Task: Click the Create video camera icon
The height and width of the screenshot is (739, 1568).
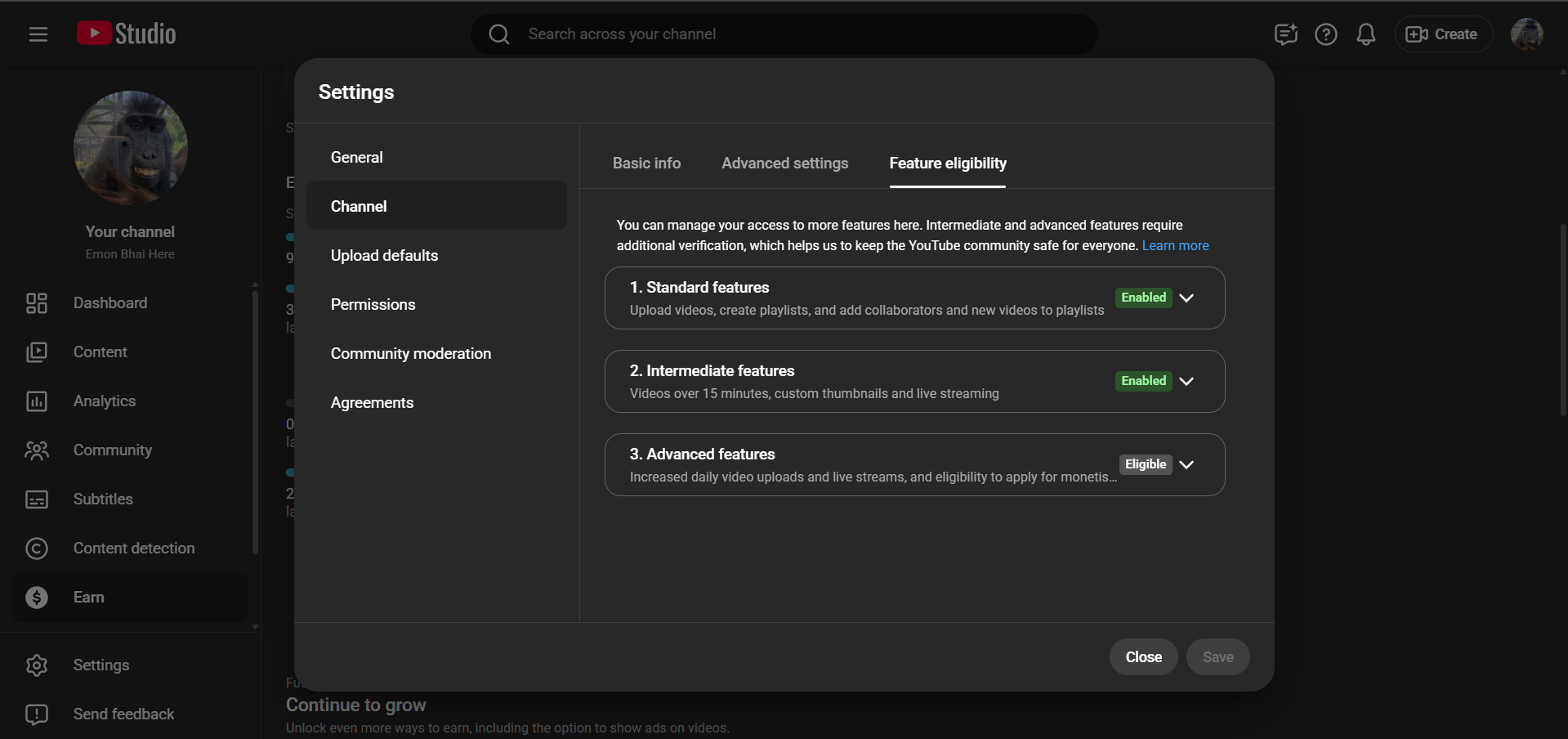Action: [x=1416, y=34]
